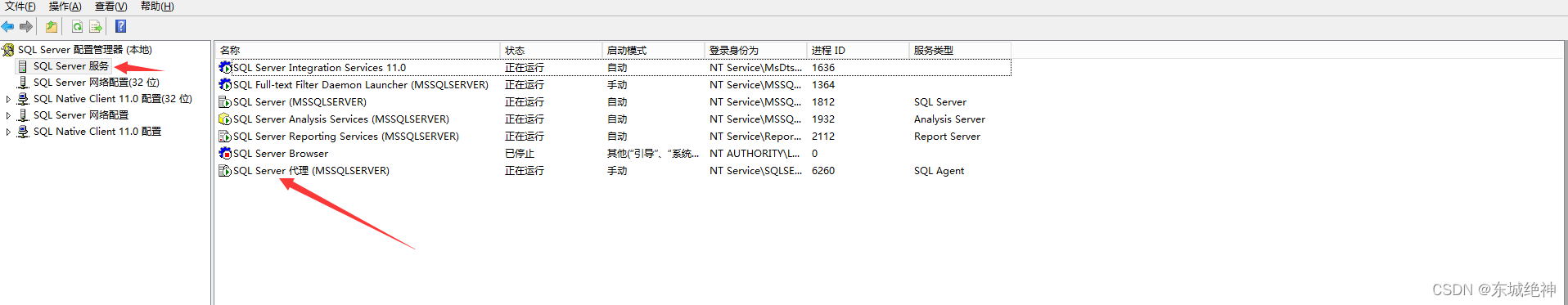Open the 操作(A) menu
The width and height of the screenshot is (1568, 305).
pos(65,7)
